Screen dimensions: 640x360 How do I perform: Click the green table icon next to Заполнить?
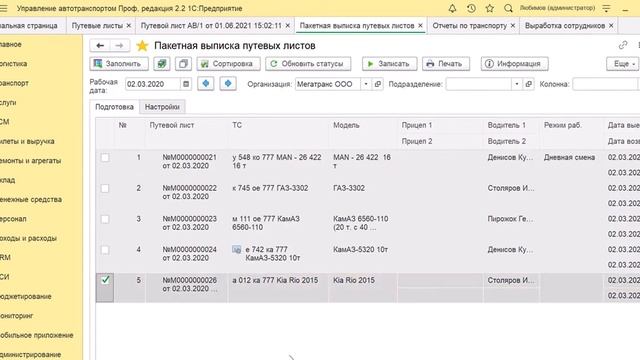click(162, 64)
